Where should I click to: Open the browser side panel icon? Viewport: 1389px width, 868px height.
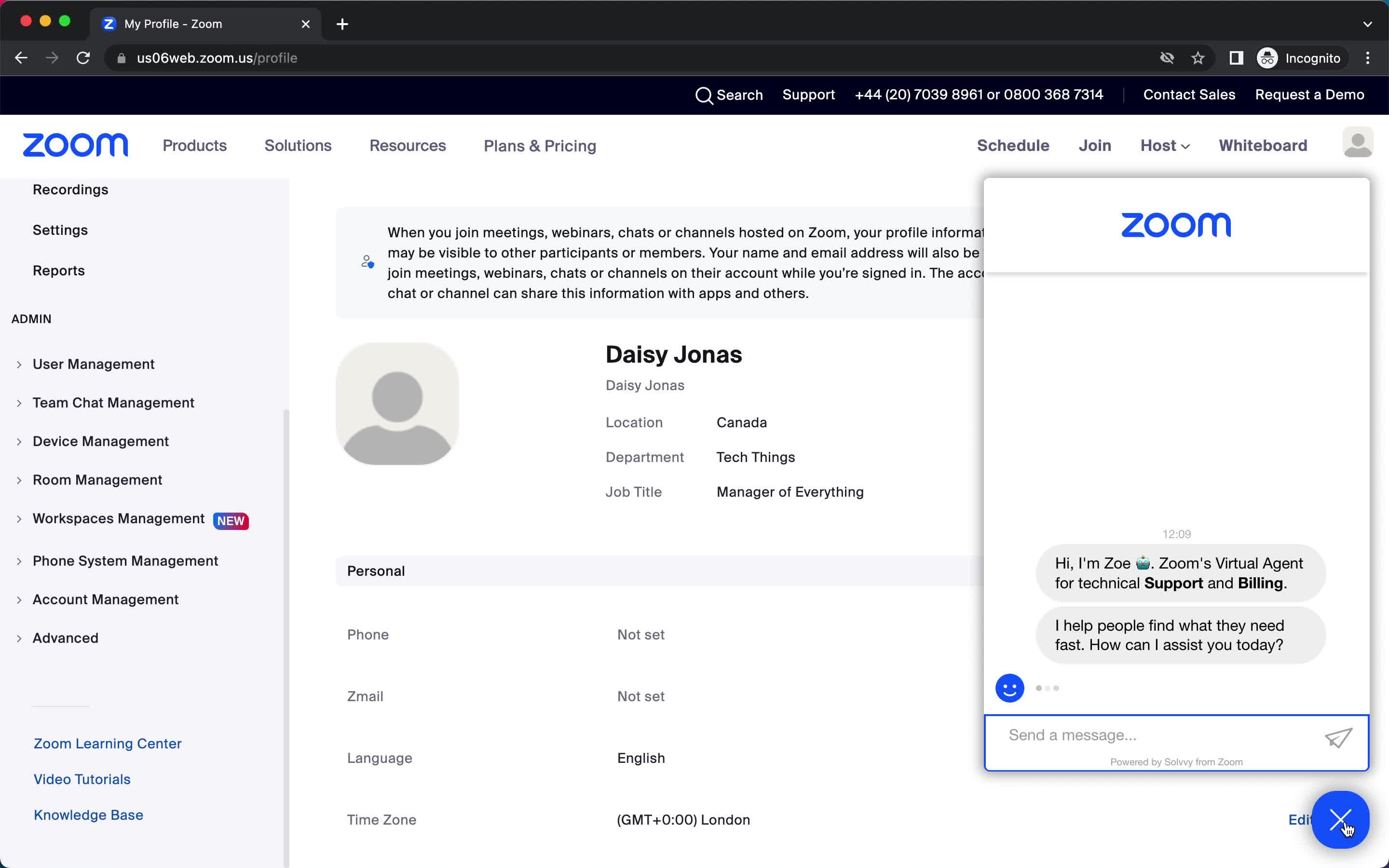(1236, 58)
